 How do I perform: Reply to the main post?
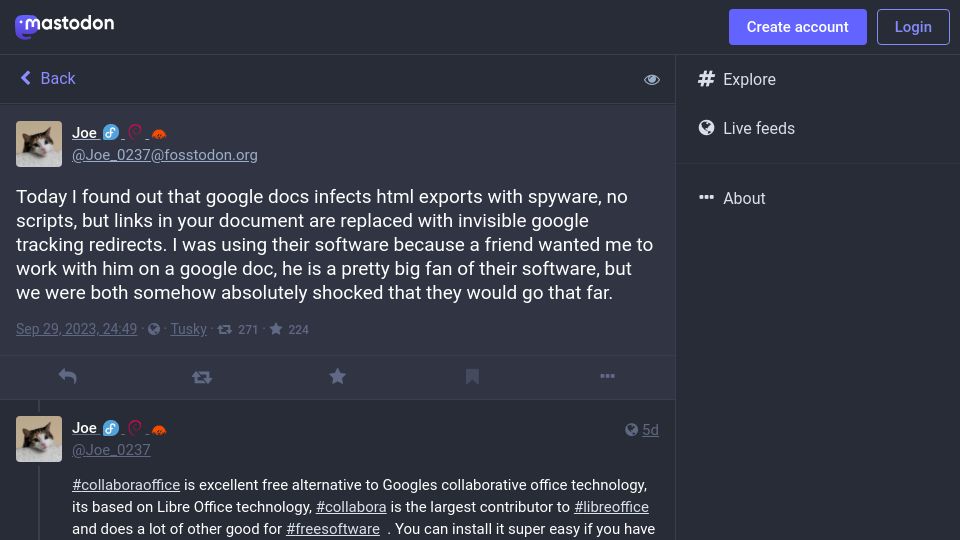pos(67,376)
